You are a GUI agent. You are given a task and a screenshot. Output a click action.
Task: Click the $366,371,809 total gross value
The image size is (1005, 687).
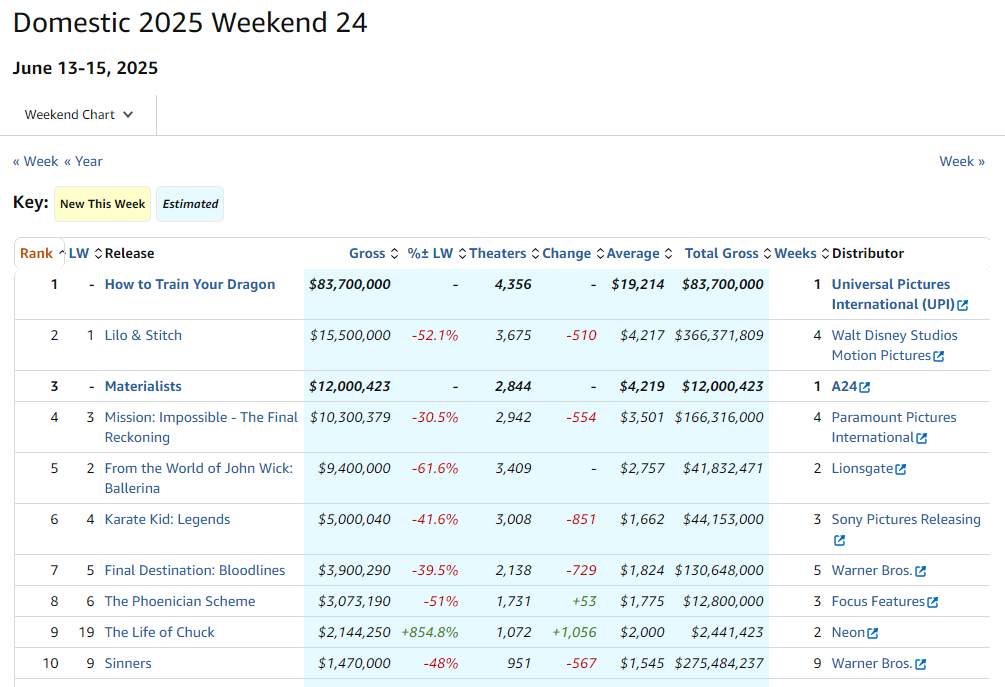[718, 335]
